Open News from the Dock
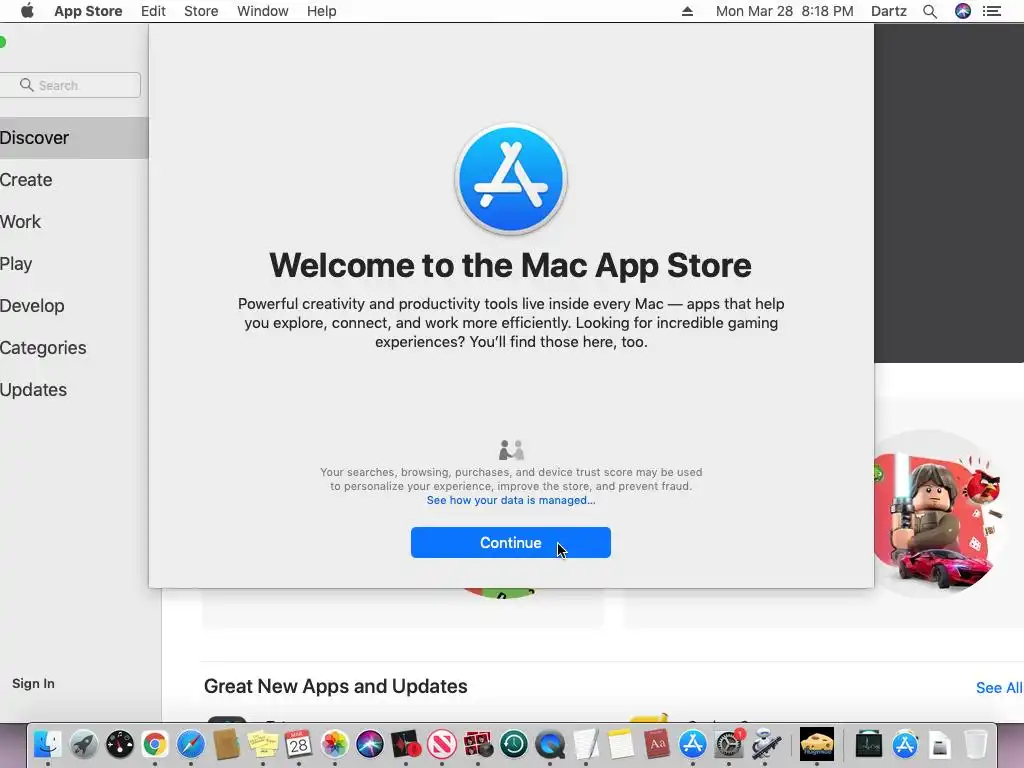 point(441,744)
